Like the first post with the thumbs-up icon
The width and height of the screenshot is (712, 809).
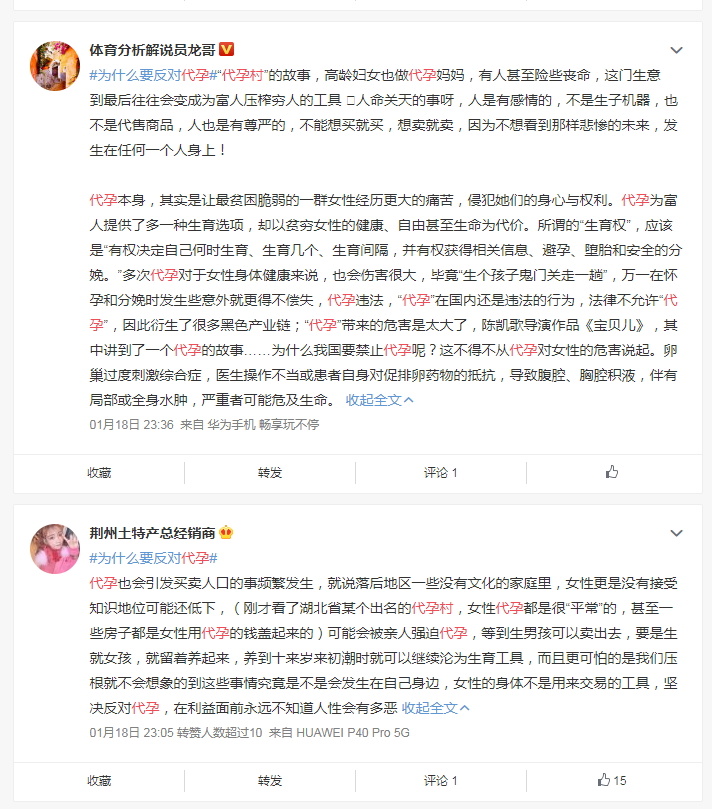click(612, 472)
